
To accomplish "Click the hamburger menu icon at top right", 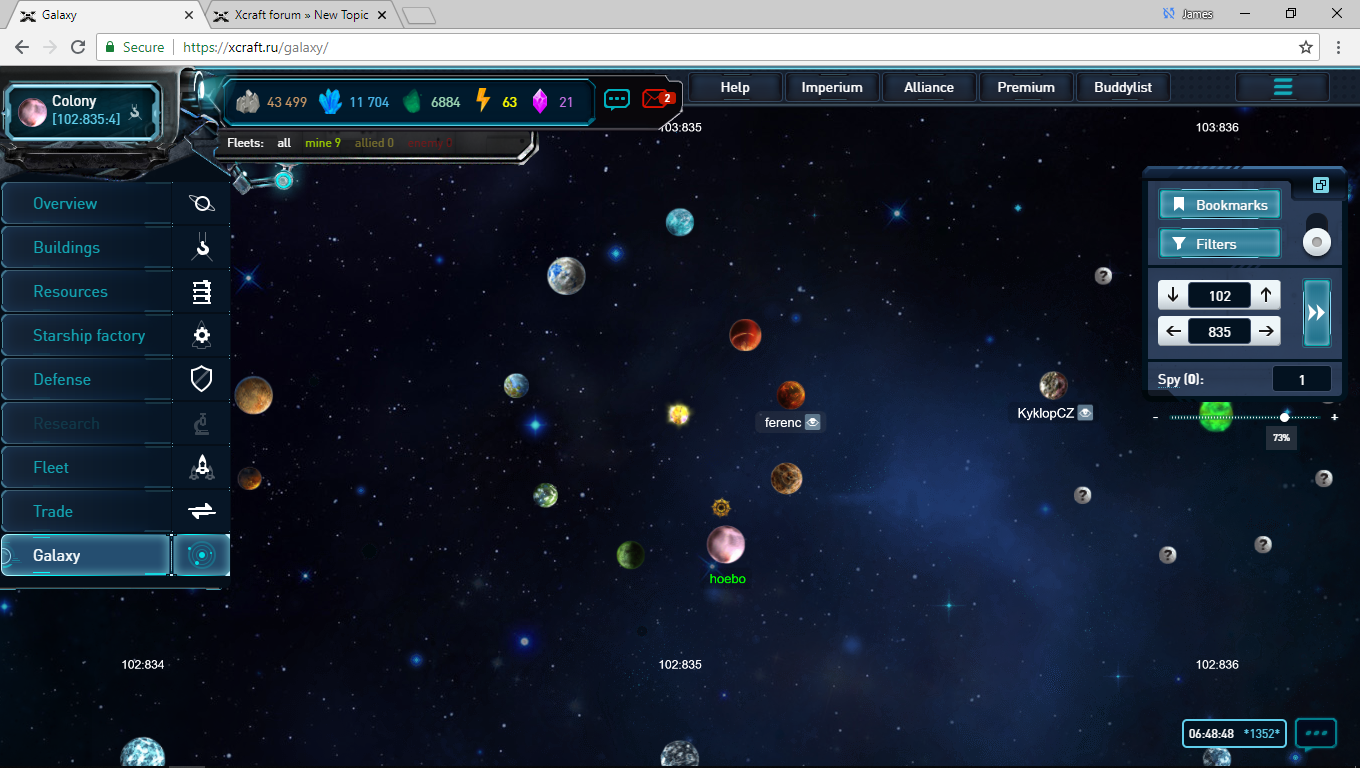I will click(x=1282, y=87).
